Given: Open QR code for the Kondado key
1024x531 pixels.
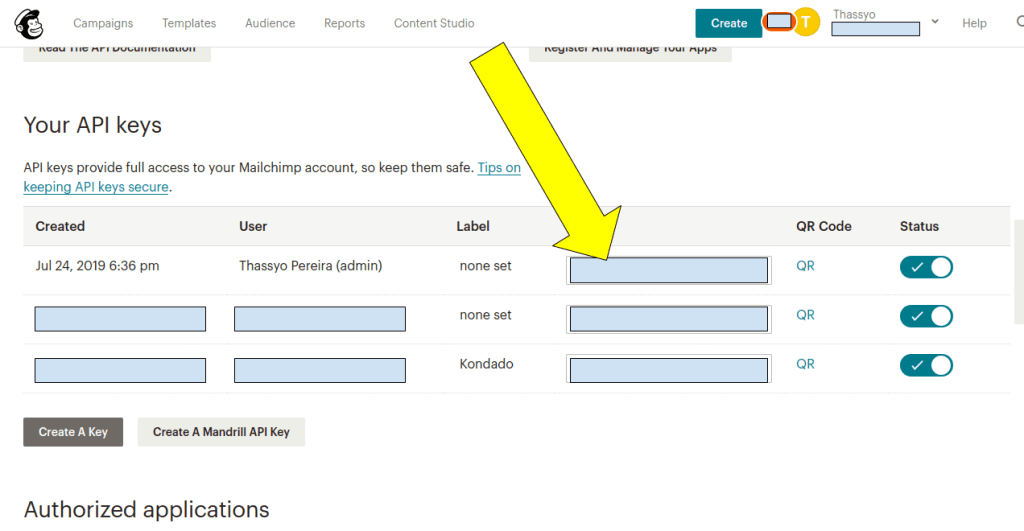Looking at the screenshot, I should tap(805, 364).
